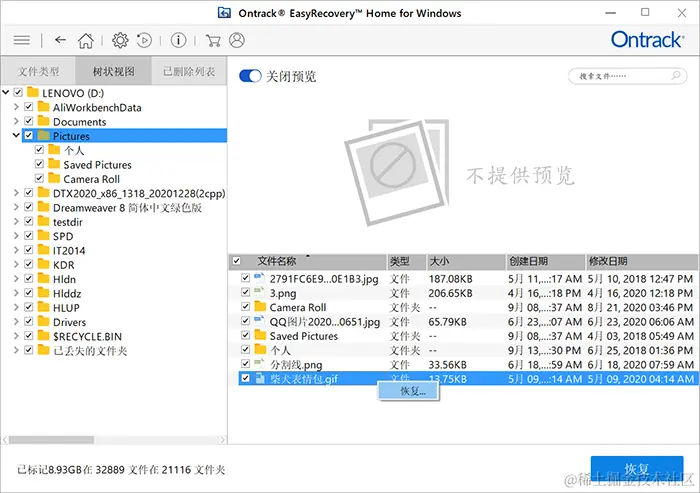Click the search magnifier icon
Viewport: 700px width, 493px height.
click(676, 75)
